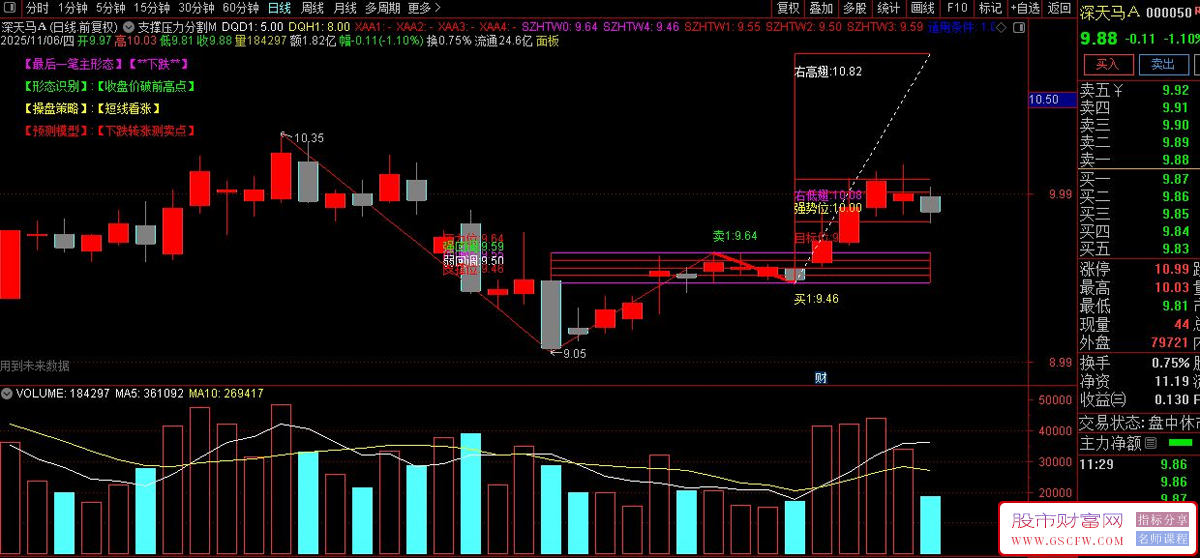Open the indicator dropdown circle next to stock name
Image resolution: width=1200 pixels, height=558 pixels.
point(127,25)
